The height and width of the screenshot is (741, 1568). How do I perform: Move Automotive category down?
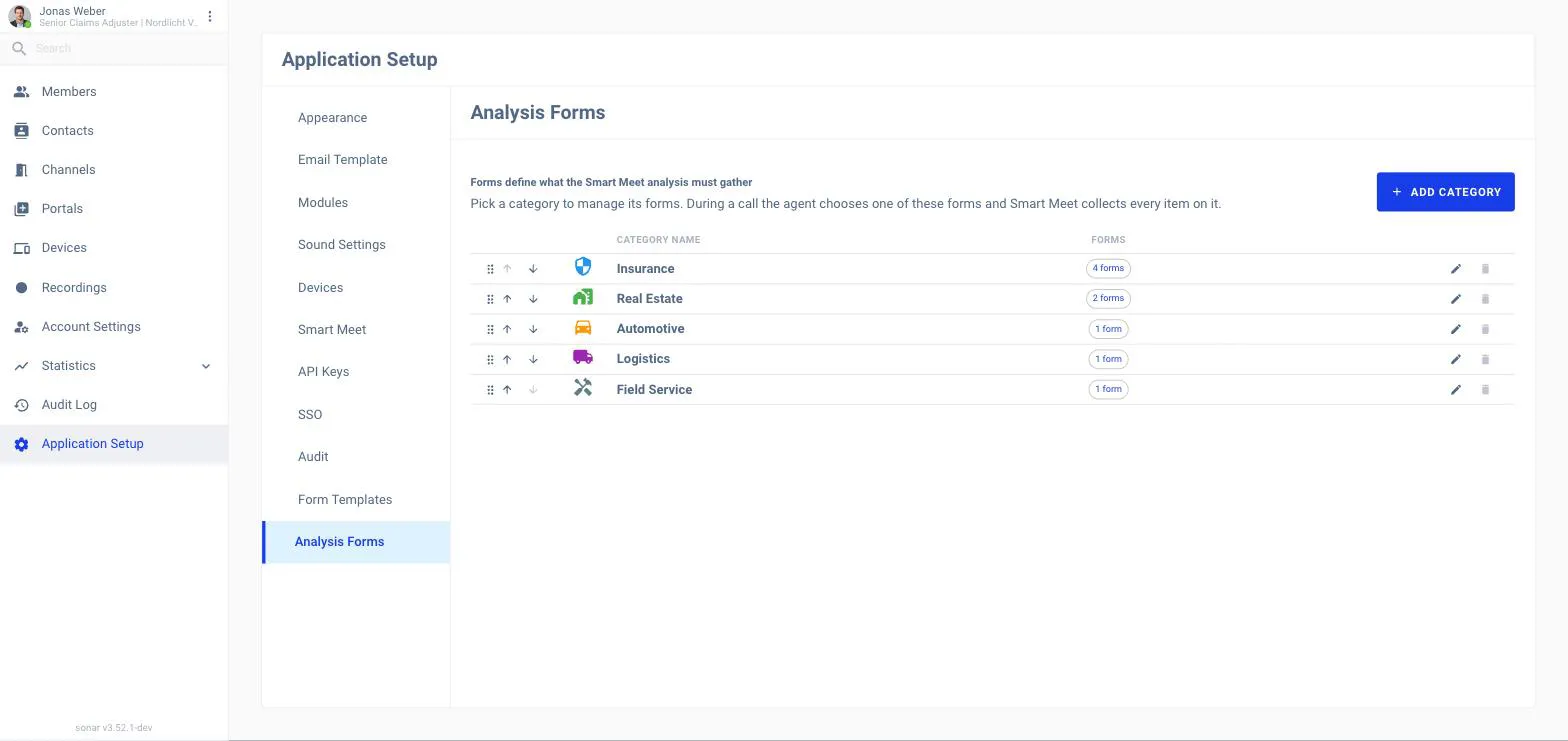(x=533, y=329)
